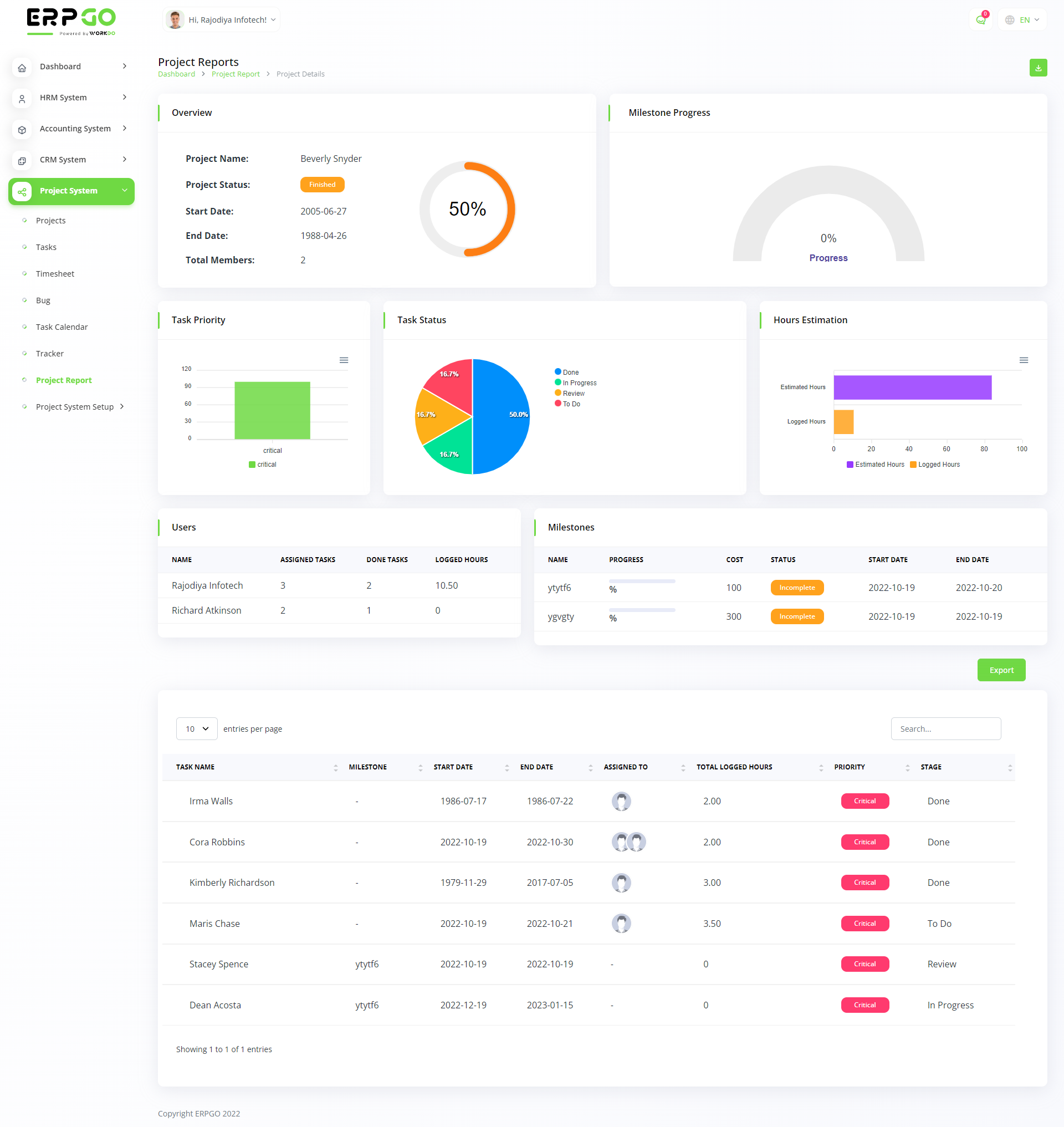Viewport: 1064px width, 1127px height.
Task: Click the Finished project status badge
Action: coord(322,185)
